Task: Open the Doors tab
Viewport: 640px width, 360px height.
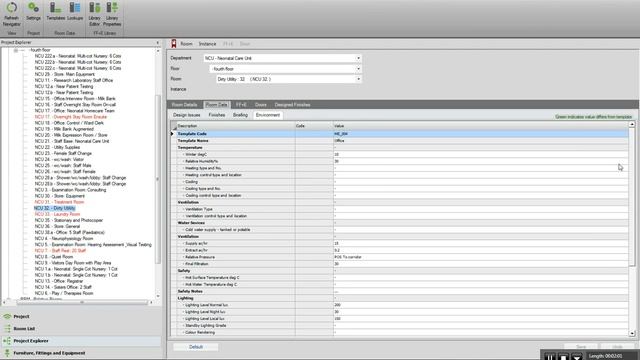Action: pyautogui.click(x=260, y=105)
